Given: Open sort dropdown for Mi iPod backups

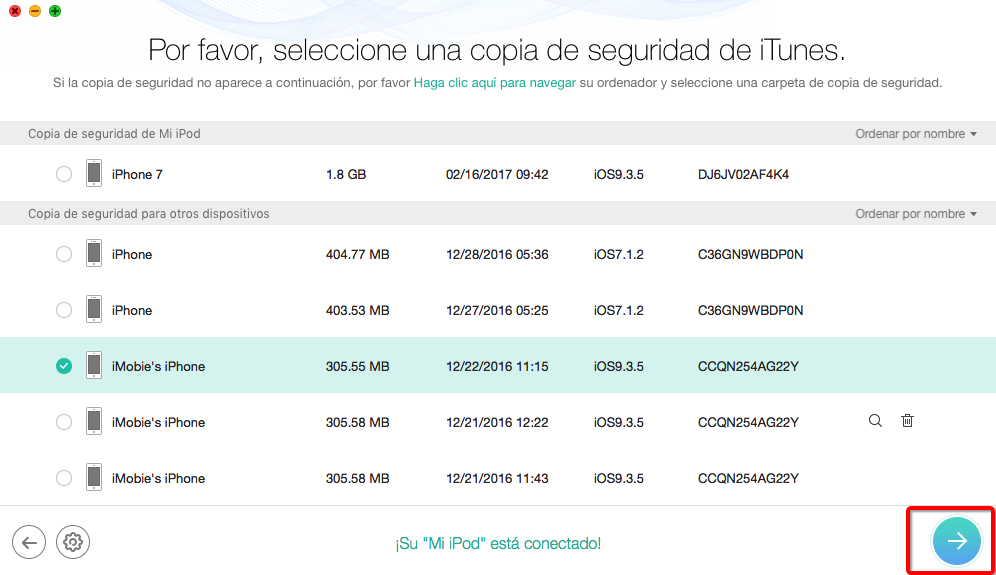Looking at the screenshot, I should point(915,133).
